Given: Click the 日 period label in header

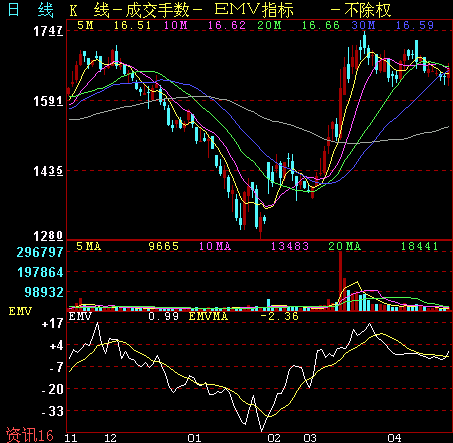Looking at the screenshot, I should coord(13,10).
